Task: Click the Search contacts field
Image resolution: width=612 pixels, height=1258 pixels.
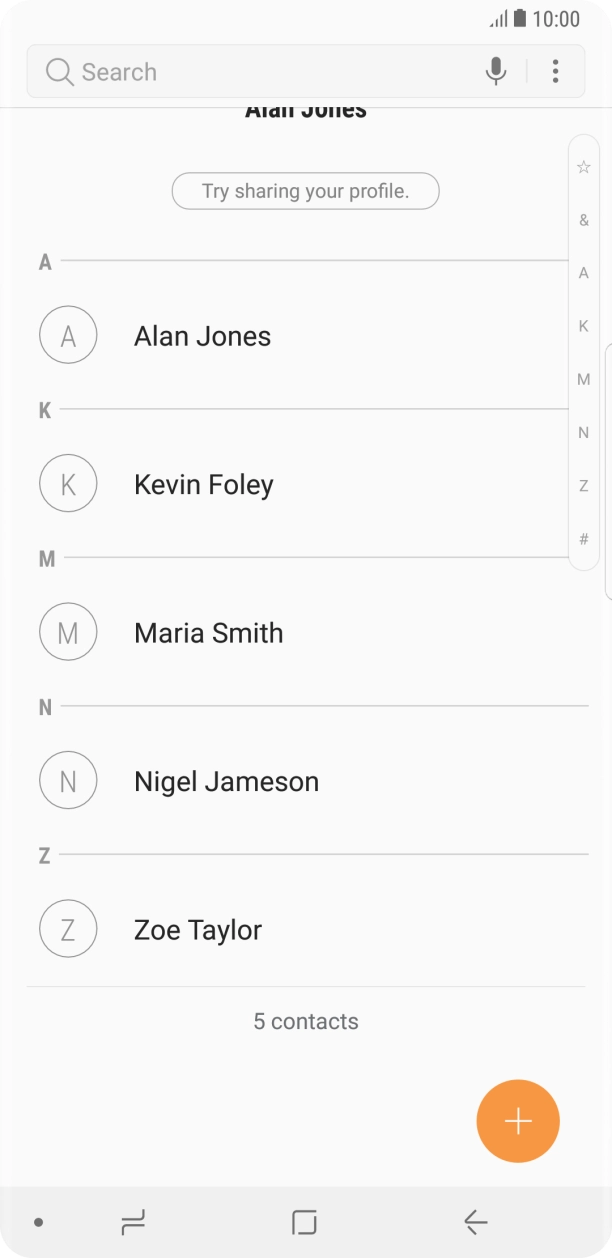Action: pyautogui.click(x=260, y=72)
